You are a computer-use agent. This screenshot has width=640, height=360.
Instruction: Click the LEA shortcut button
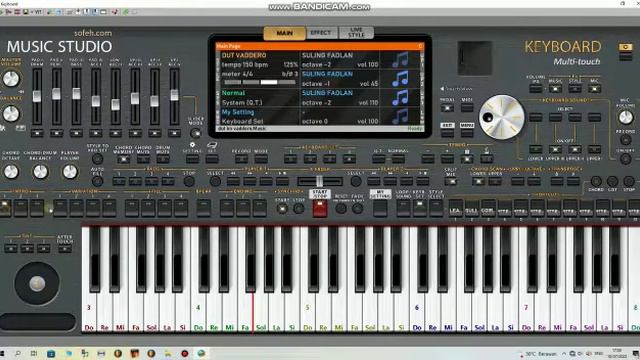(456, 208)
